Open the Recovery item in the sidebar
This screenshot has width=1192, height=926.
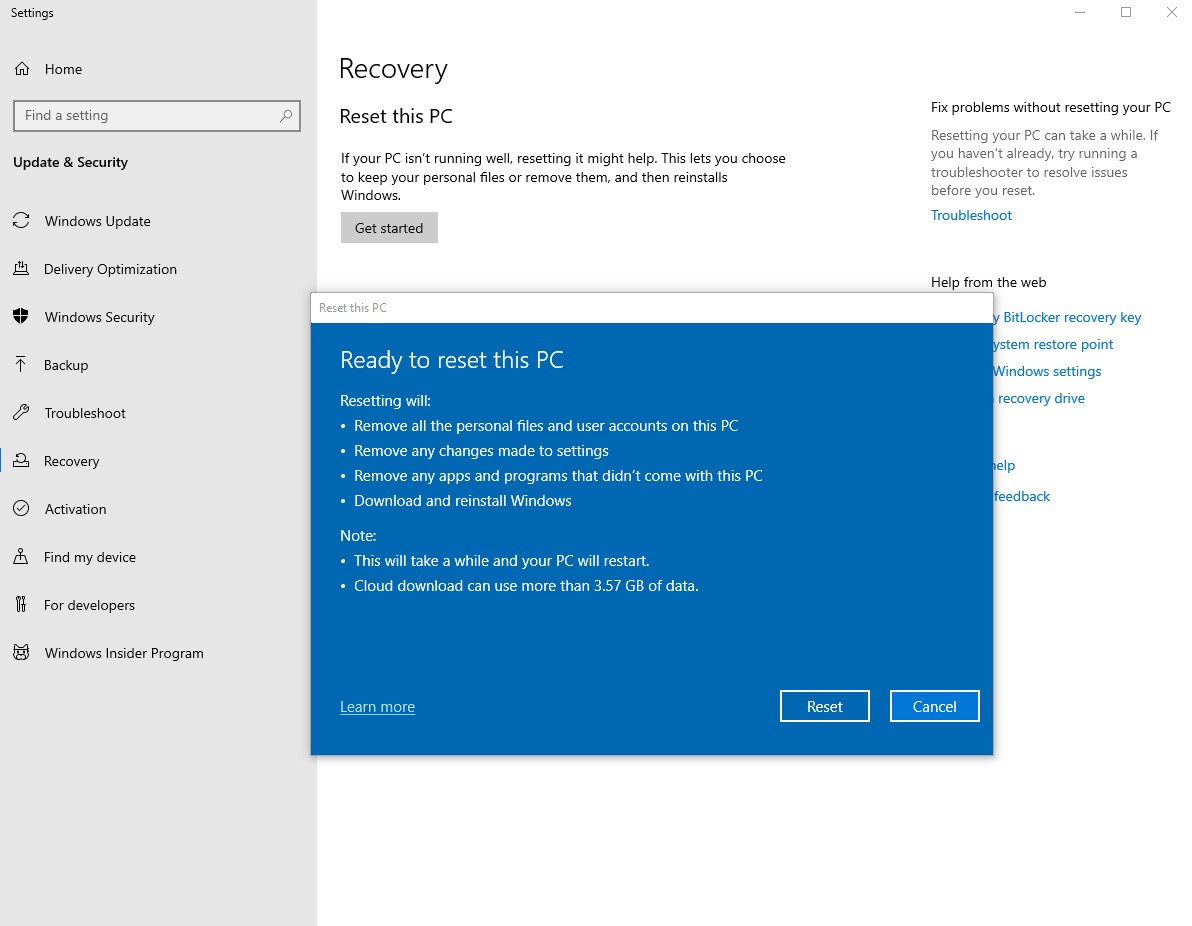[x=71, y=461]
